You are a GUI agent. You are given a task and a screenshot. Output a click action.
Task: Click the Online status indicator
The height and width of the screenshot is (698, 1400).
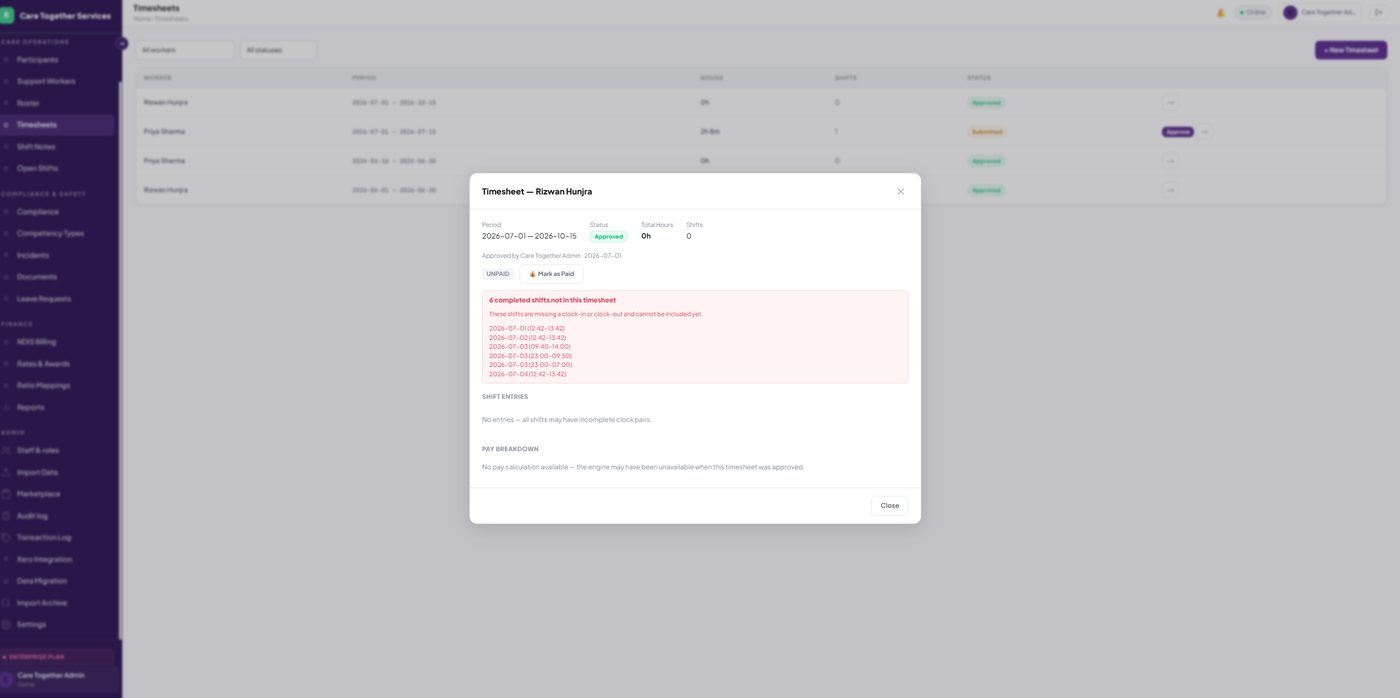tap(1253, 12)
